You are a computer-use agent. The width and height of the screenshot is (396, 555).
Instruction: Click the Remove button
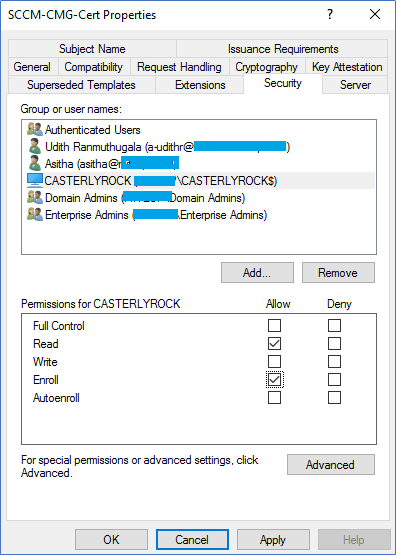338,273
